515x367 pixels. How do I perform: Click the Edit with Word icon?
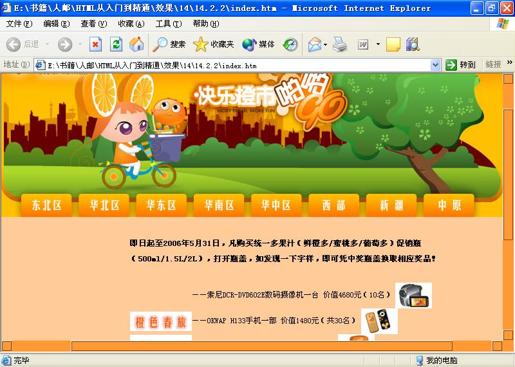pos(363,44)
